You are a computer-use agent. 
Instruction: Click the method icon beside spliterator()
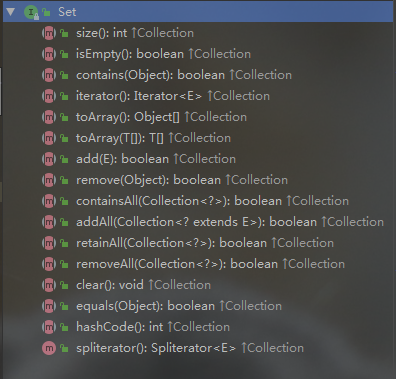point(49,348)
